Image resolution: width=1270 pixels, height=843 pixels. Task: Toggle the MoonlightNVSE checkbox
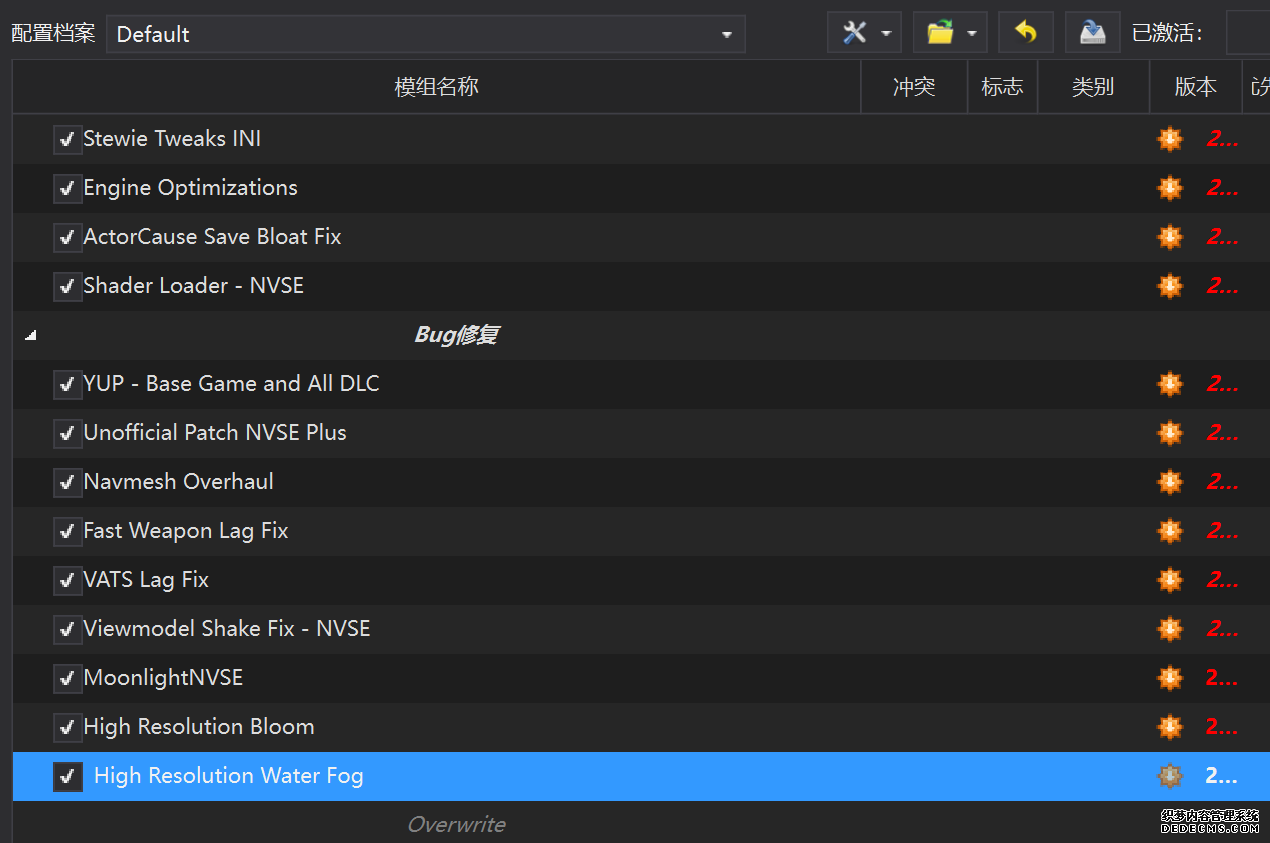[x=67, y=678]
